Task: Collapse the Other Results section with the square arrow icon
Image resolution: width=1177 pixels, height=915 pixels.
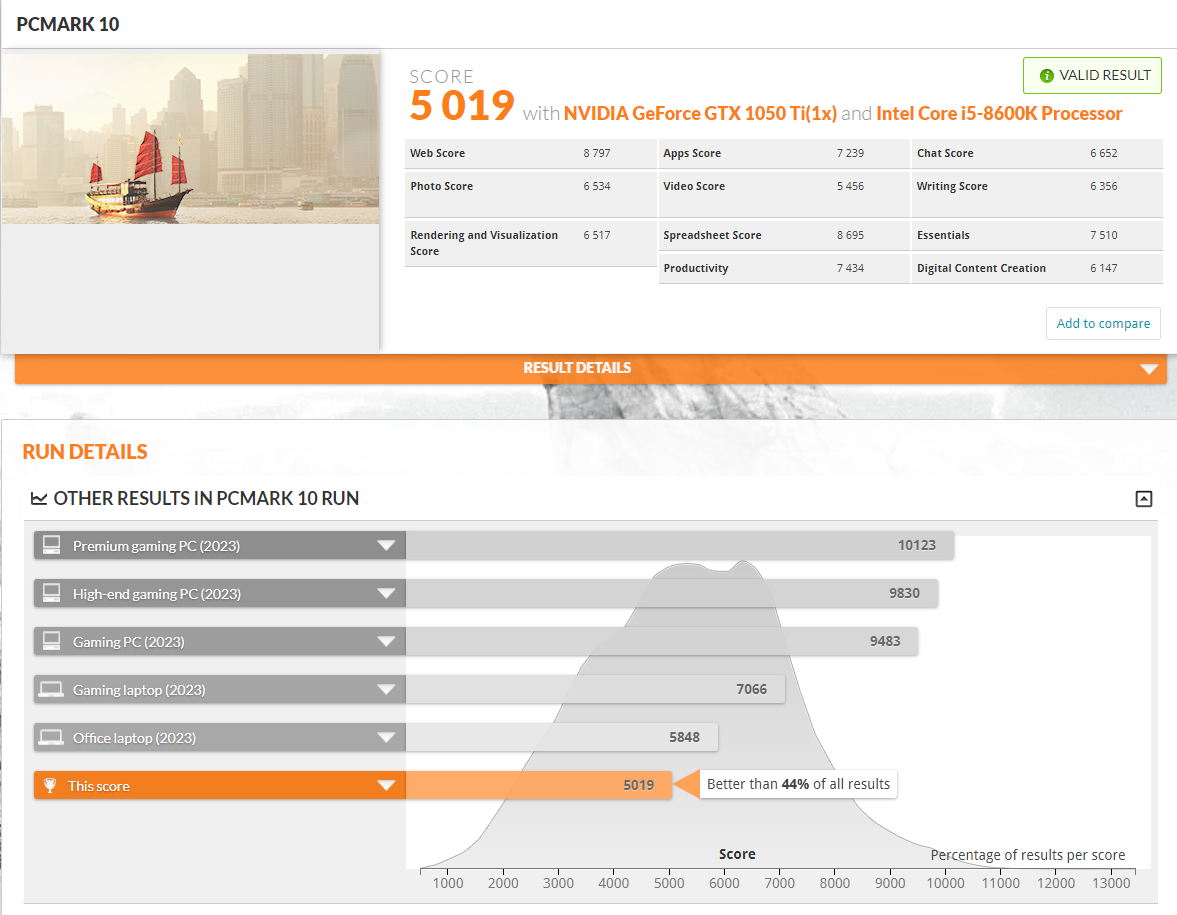Action: pyautogui.click(x=1143, y=498)
